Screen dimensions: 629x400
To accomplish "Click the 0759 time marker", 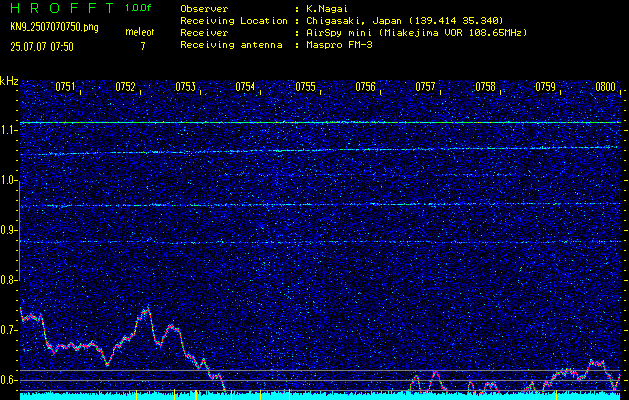I will [x=546, y=87].
